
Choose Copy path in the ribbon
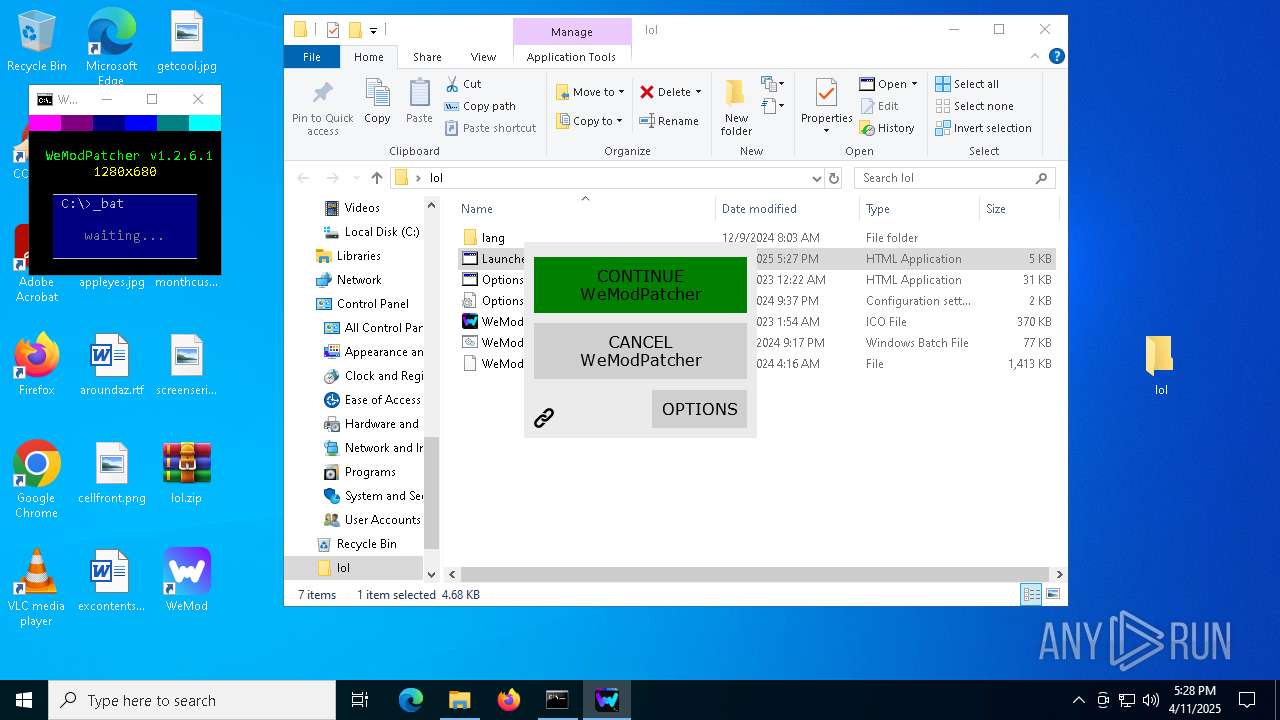tap(480, 106)
